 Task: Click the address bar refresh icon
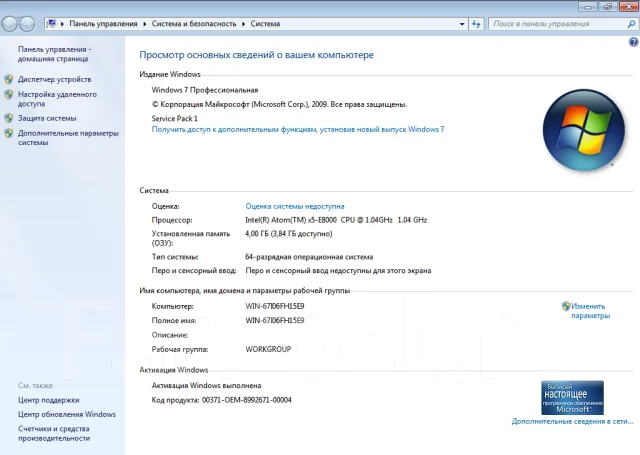(476, 24)
